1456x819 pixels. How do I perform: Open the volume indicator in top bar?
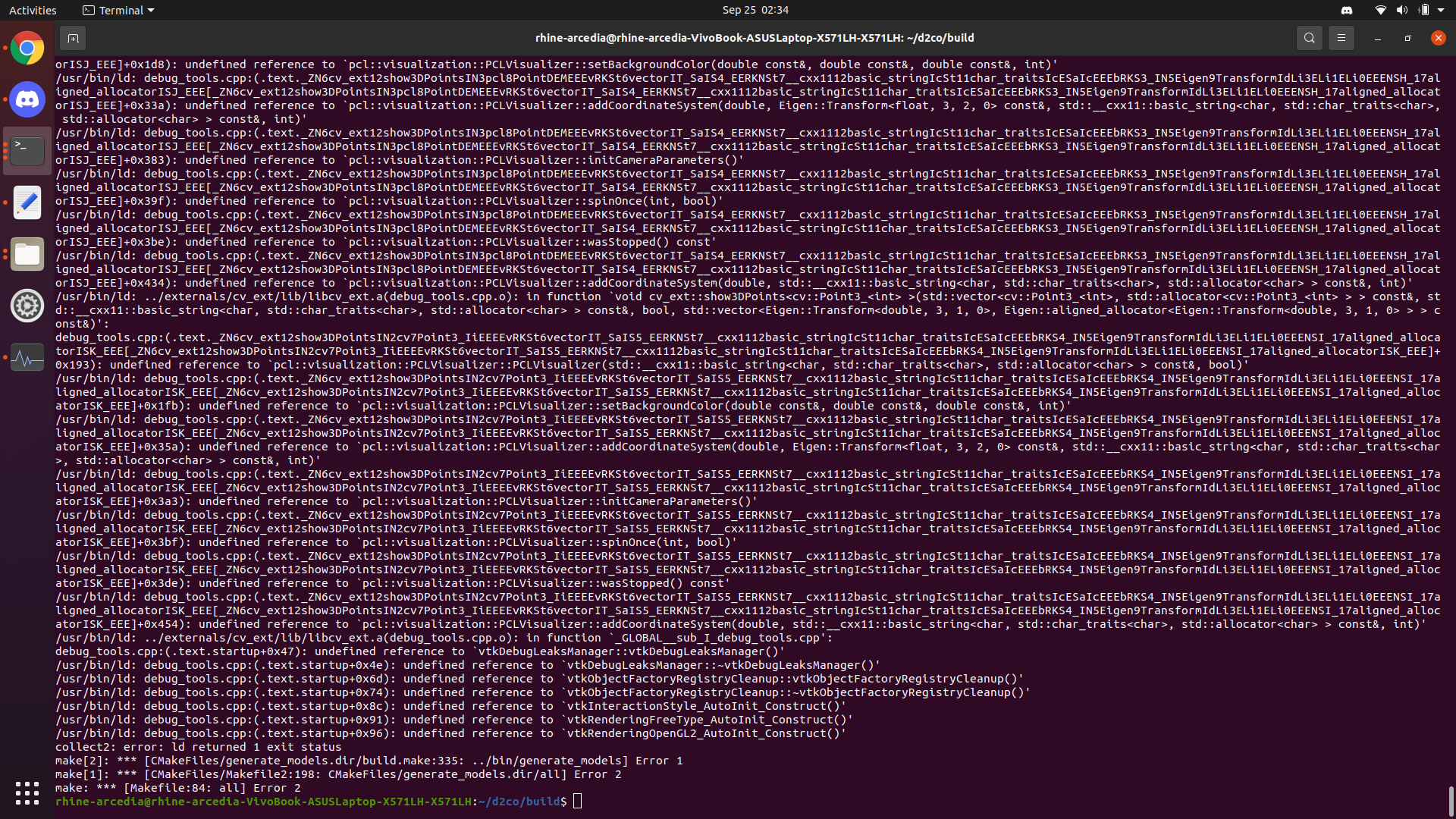1401,10
